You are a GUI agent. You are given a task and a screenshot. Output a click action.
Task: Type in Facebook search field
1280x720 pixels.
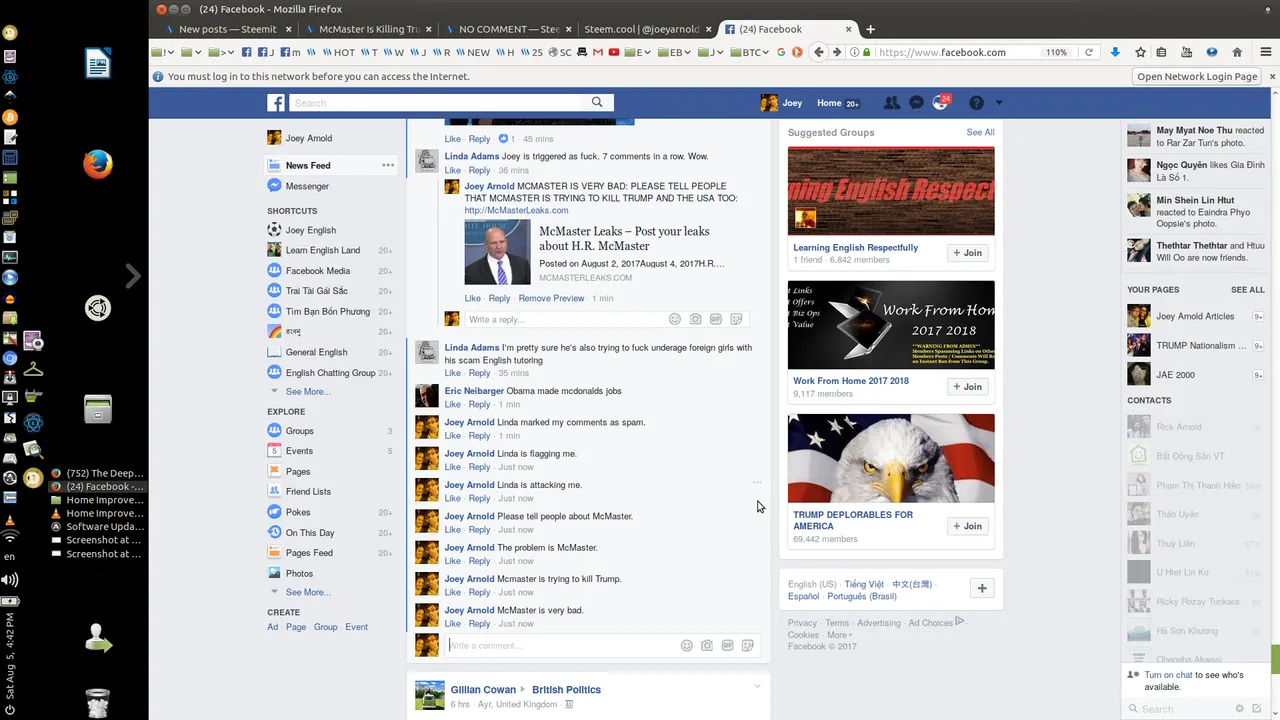pos(437,102)
